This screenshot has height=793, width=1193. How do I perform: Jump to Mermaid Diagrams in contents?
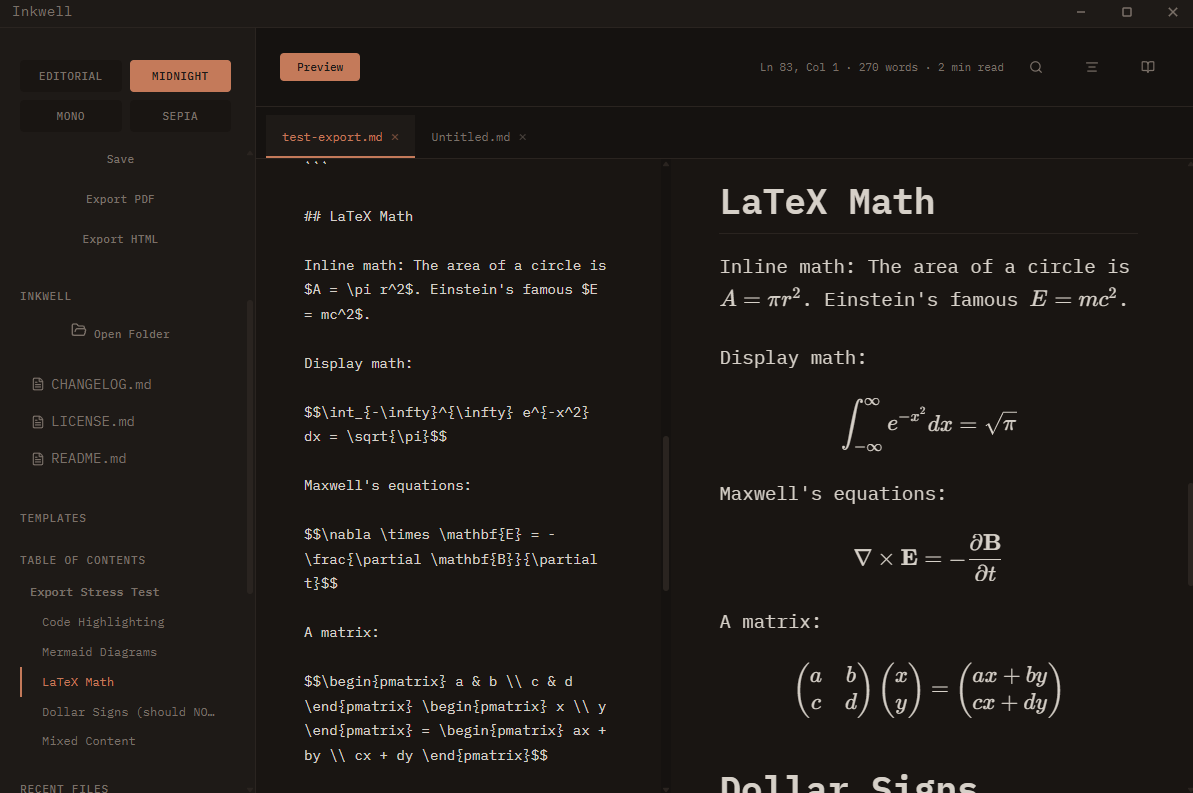coord(100,652)
